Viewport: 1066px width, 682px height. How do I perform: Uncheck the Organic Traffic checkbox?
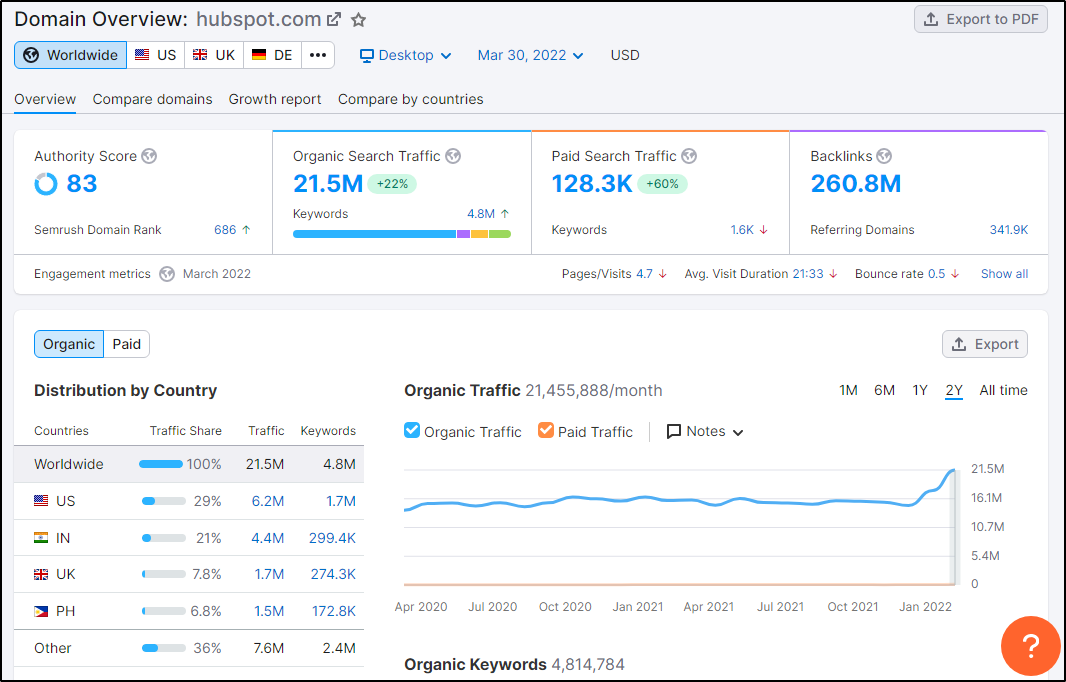412,431
